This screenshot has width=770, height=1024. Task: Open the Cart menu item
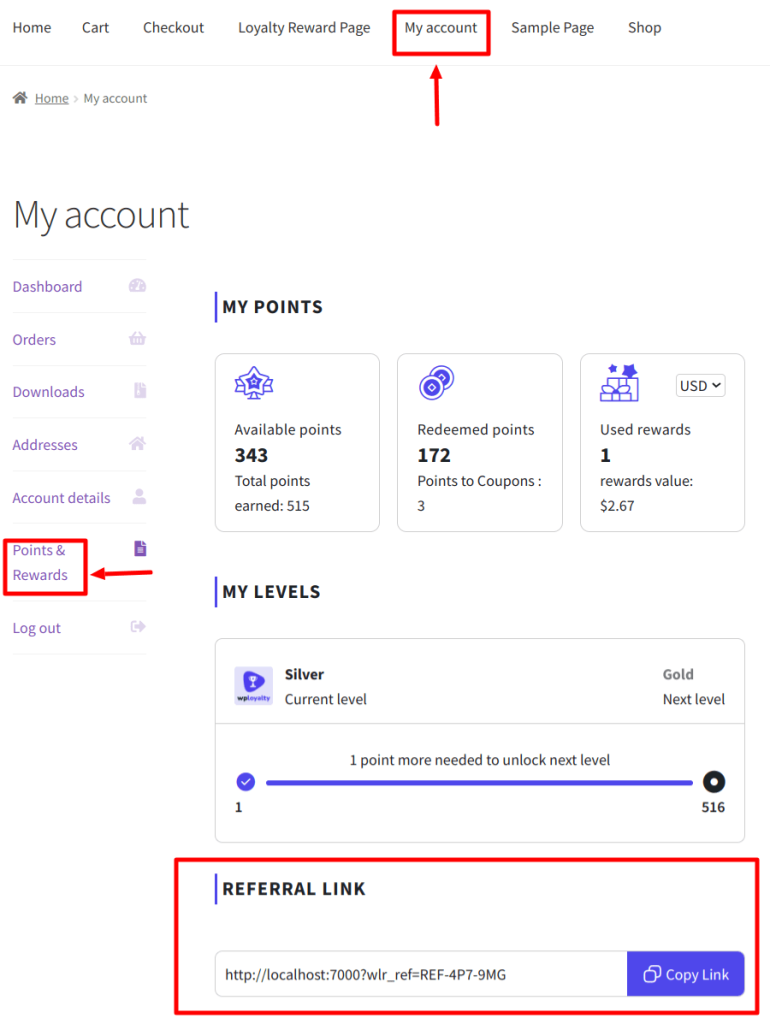pyautogui.click(x=95, y=27)
